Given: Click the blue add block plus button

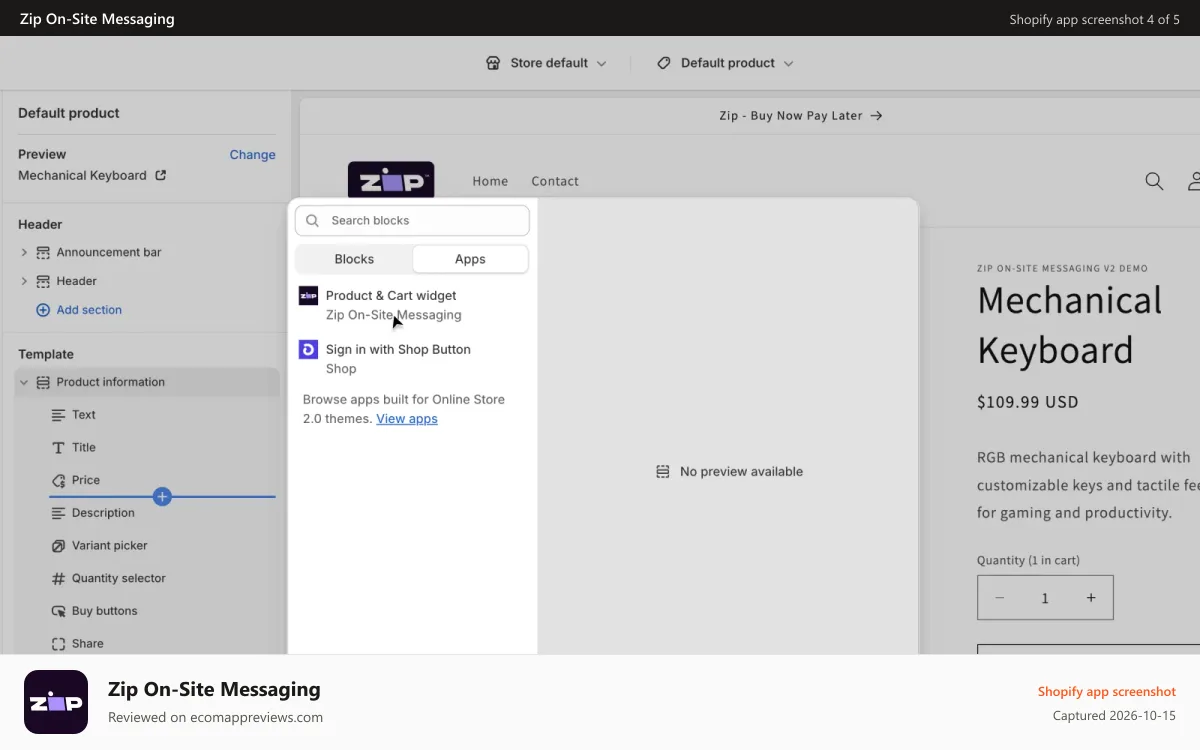Looking at the screenshot, I should [x=162, y=496].
